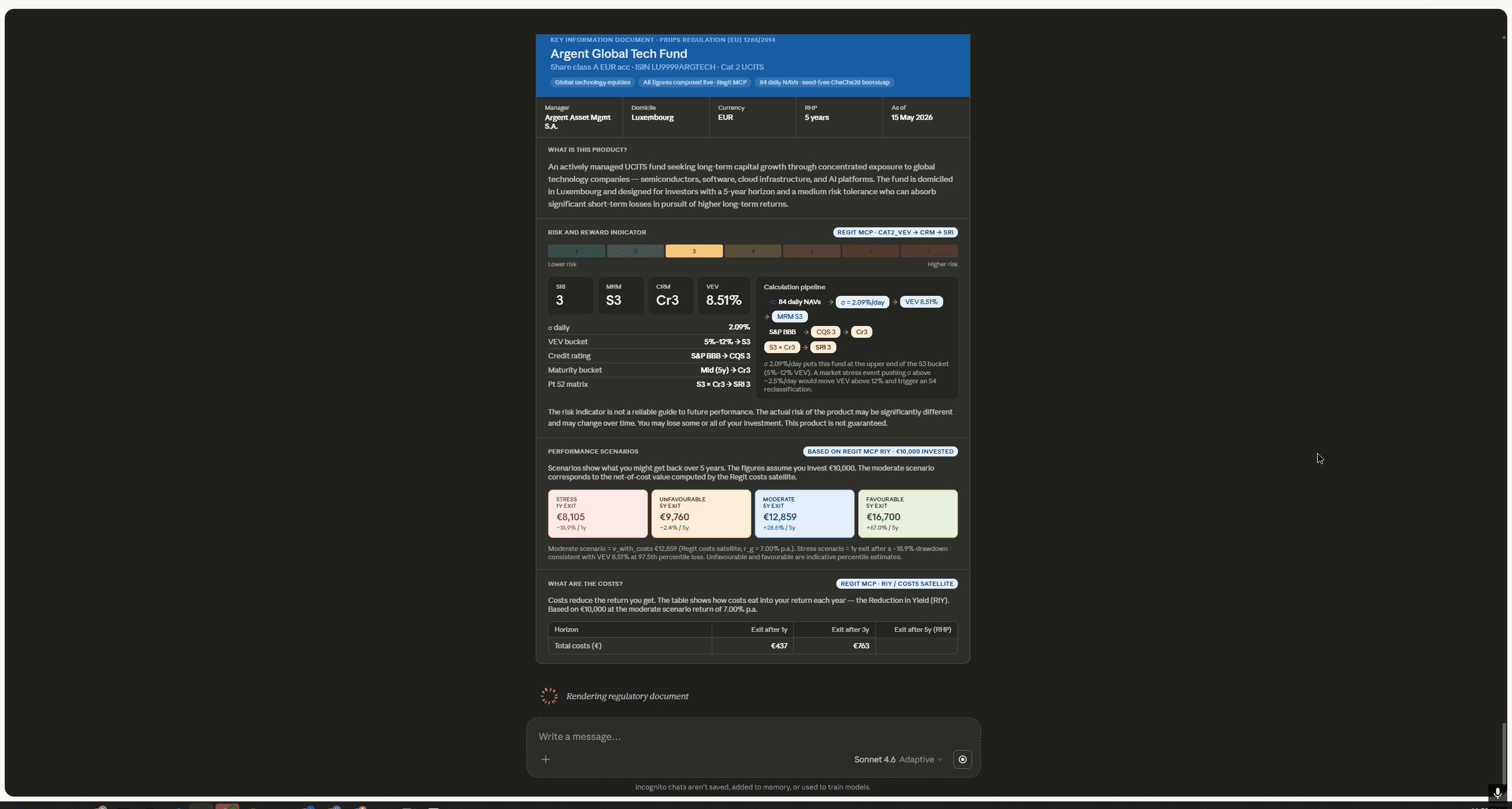Click the 'WHAT IS THIS PRODUCT?' section heading
This screenshot has height=809, width=1512.
[x=588, y=150]
